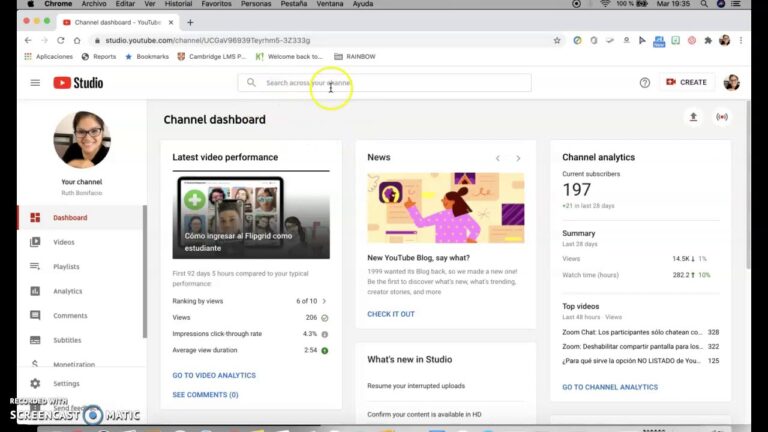768x432 pixels.
Task: Click the Analytics bar chart icon
Action: 35,291
